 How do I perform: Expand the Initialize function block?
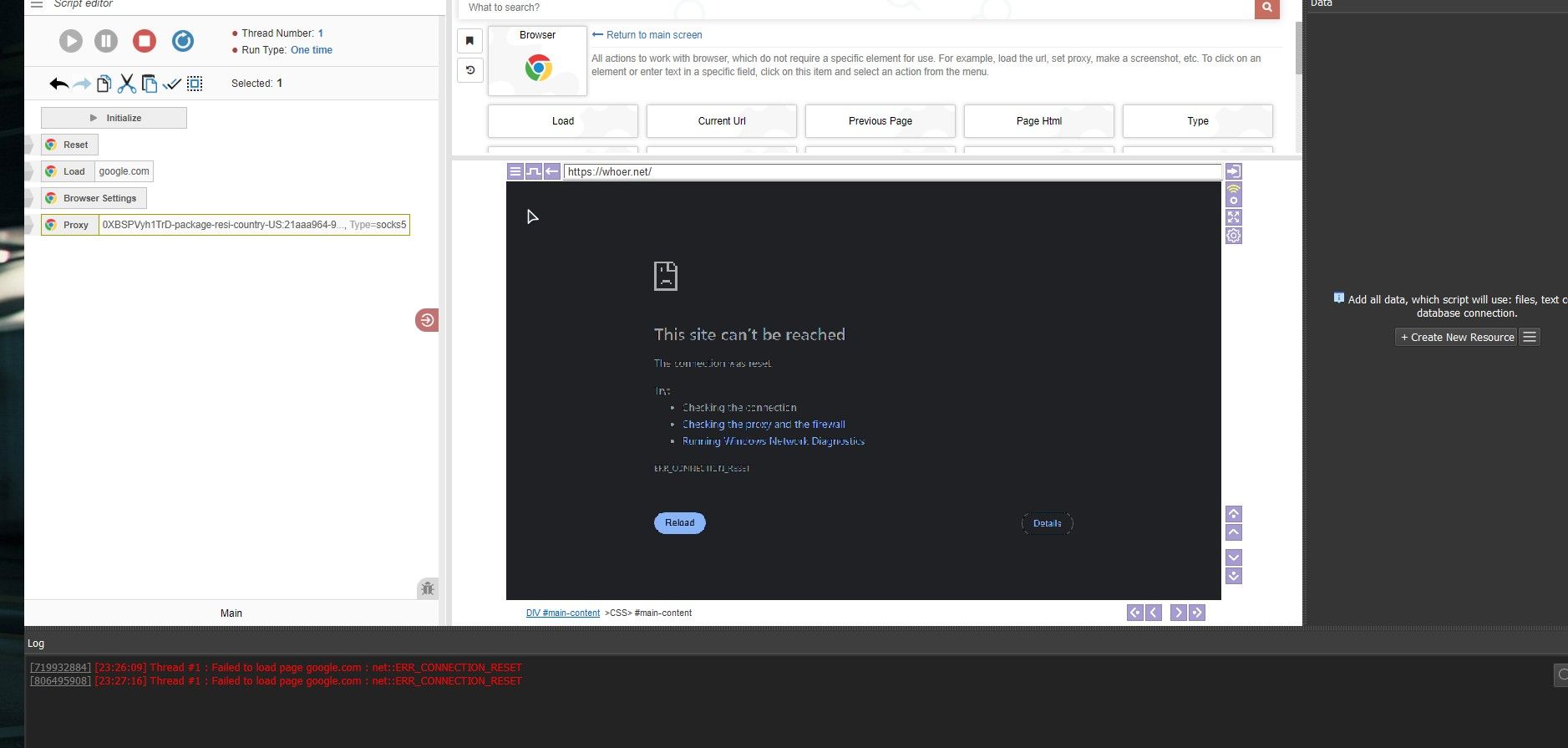click(114, 118)
